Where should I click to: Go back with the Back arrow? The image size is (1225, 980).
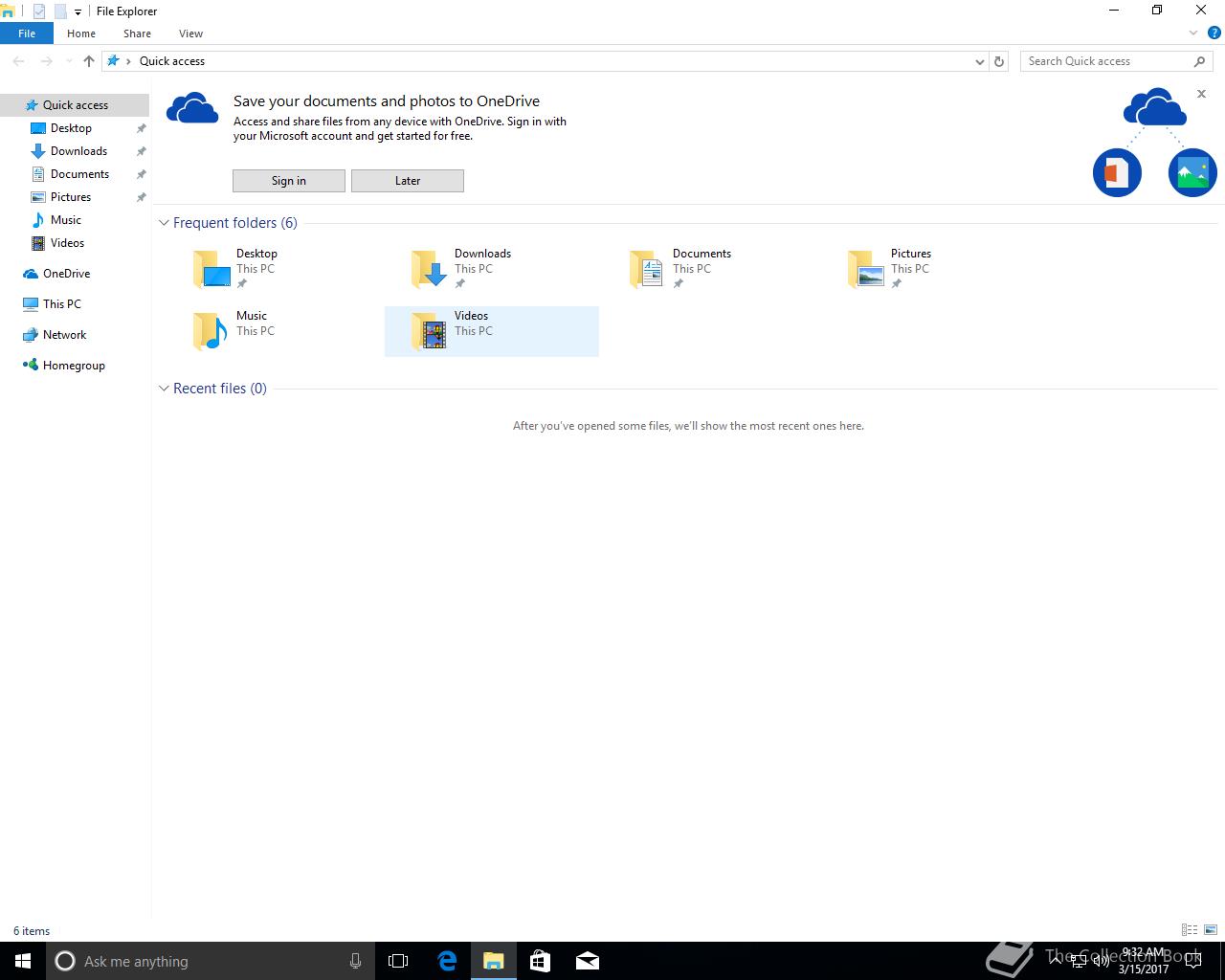pos(18,61)
